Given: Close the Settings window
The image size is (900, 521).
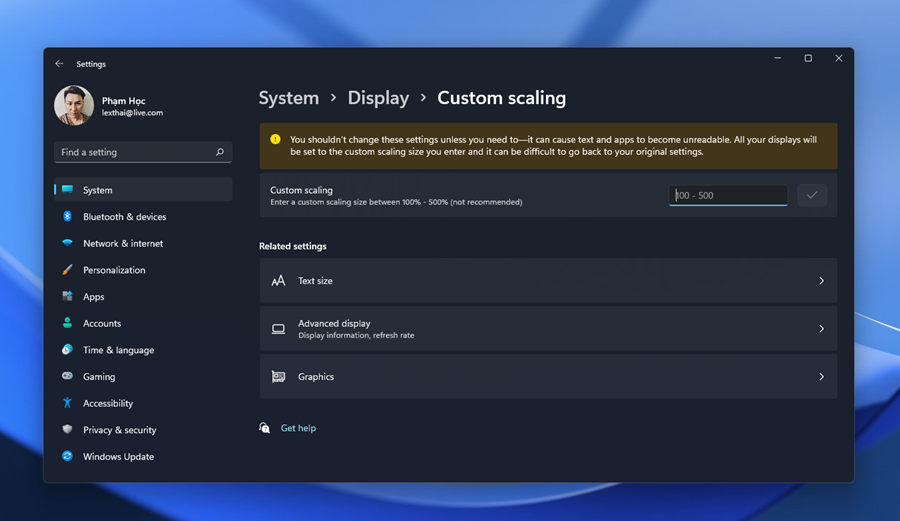Looking at the screenshot, I should pyautogui.click(x=839, y=59).
